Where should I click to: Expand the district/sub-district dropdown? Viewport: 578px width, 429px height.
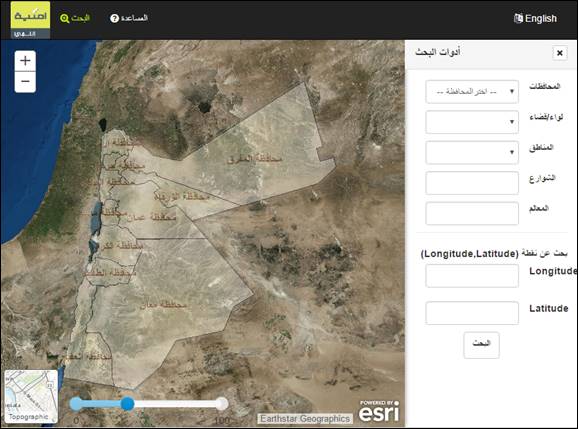pyautogui.click(x=472, y=122)
